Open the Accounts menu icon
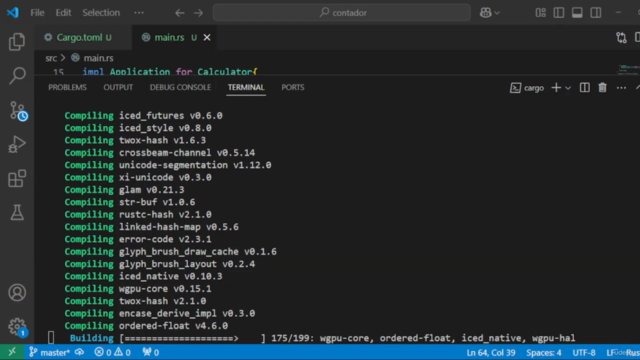Screen dimensions: 640x360 17,293
